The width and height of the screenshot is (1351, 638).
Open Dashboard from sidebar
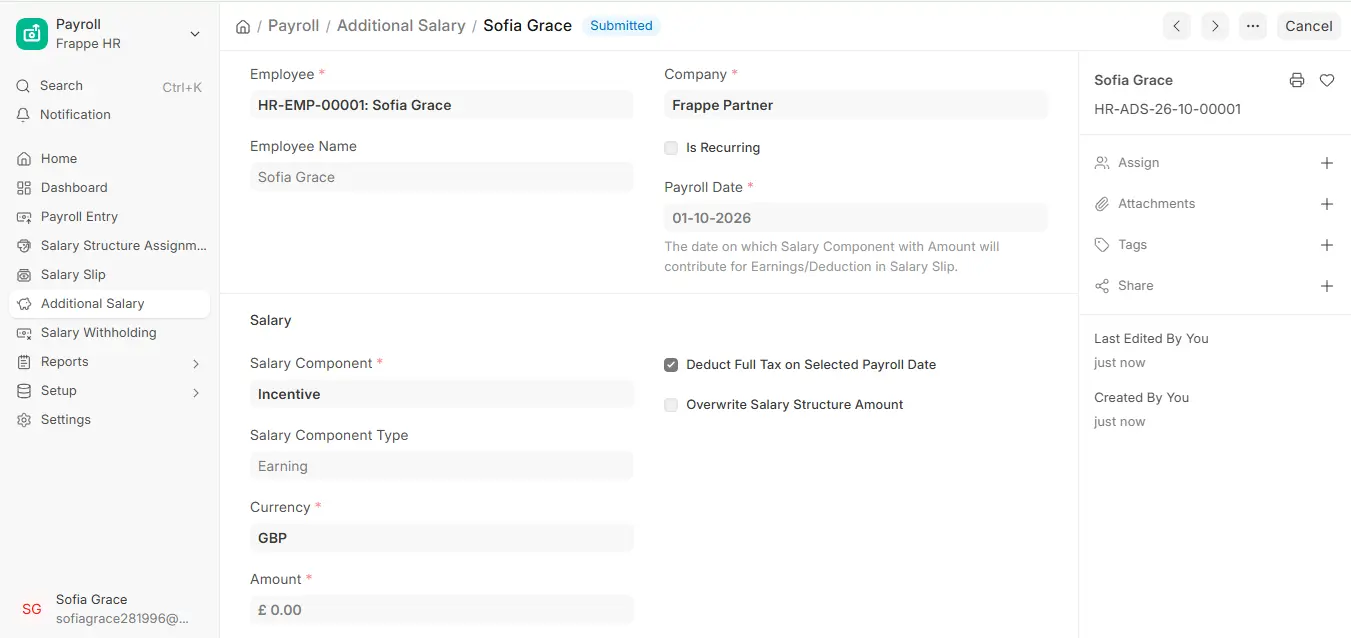pos(110,188)
